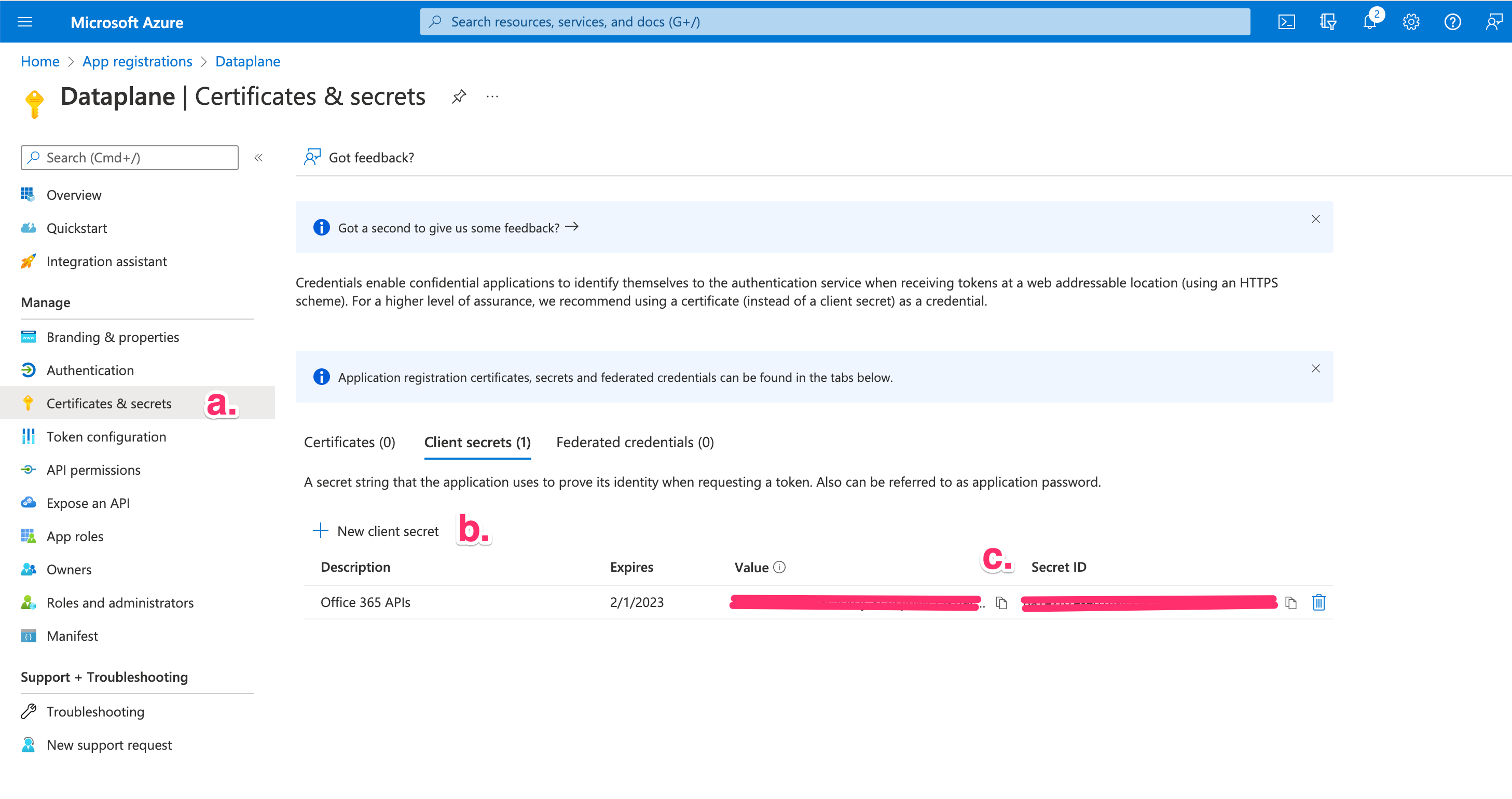1512x799 pixels.
Task: Switch to the Certificates (0) tab
Action: (349, 442)
